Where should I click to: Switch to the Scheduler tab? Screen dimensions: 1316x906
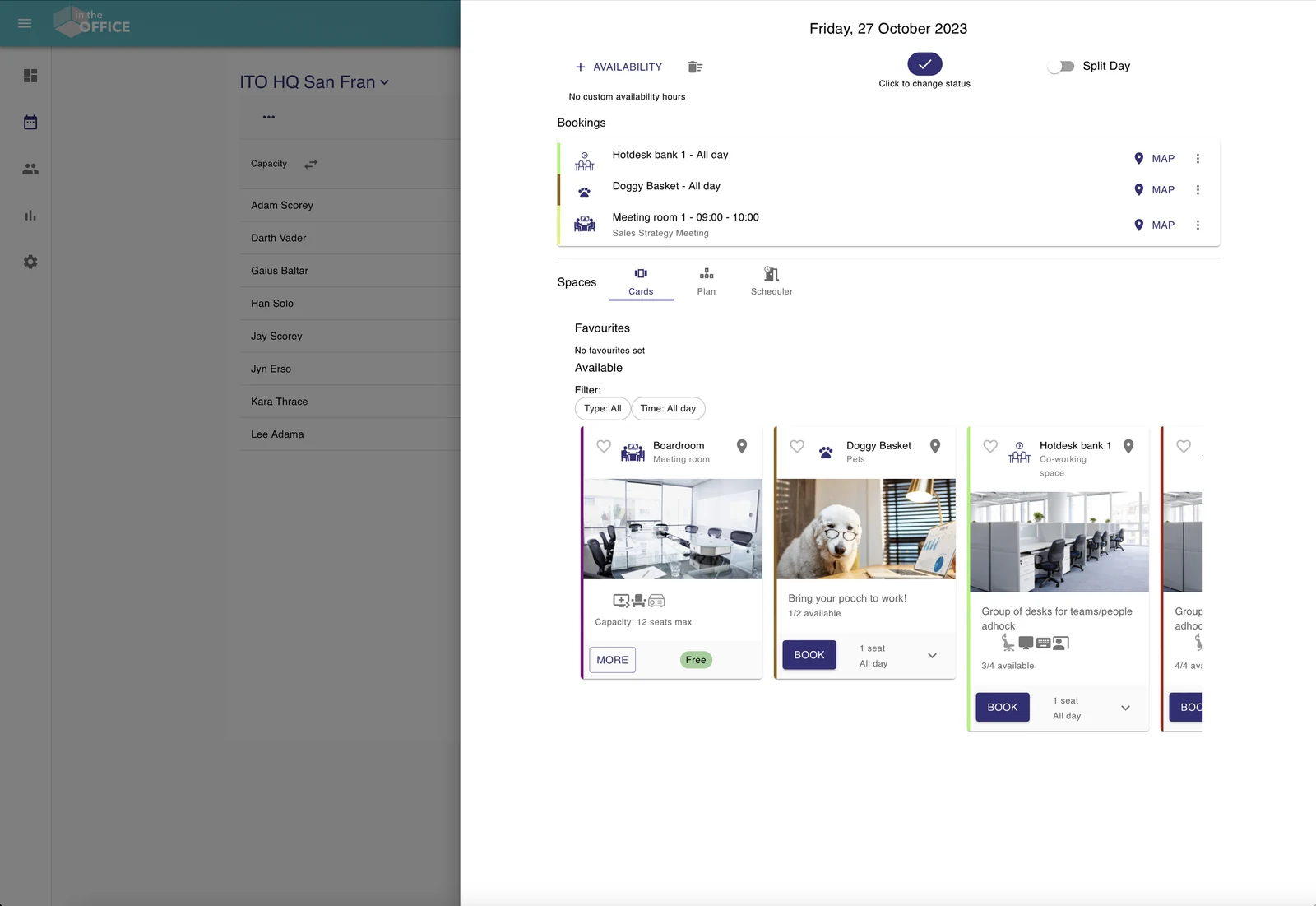tap(772, 282)
